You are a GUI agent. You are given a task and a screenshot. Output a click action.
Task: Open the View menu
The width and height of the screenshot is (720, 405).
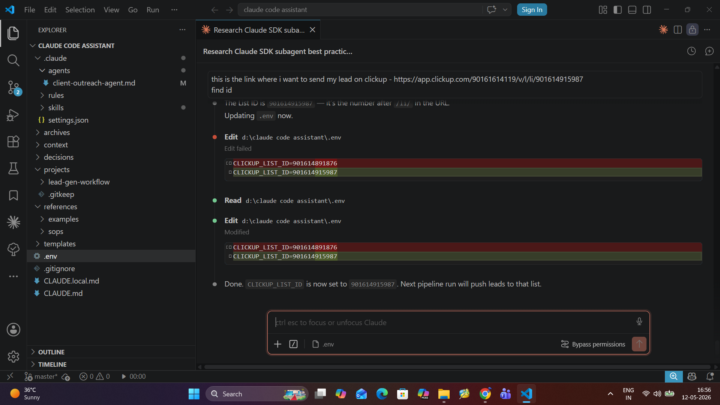coord(111,10)
